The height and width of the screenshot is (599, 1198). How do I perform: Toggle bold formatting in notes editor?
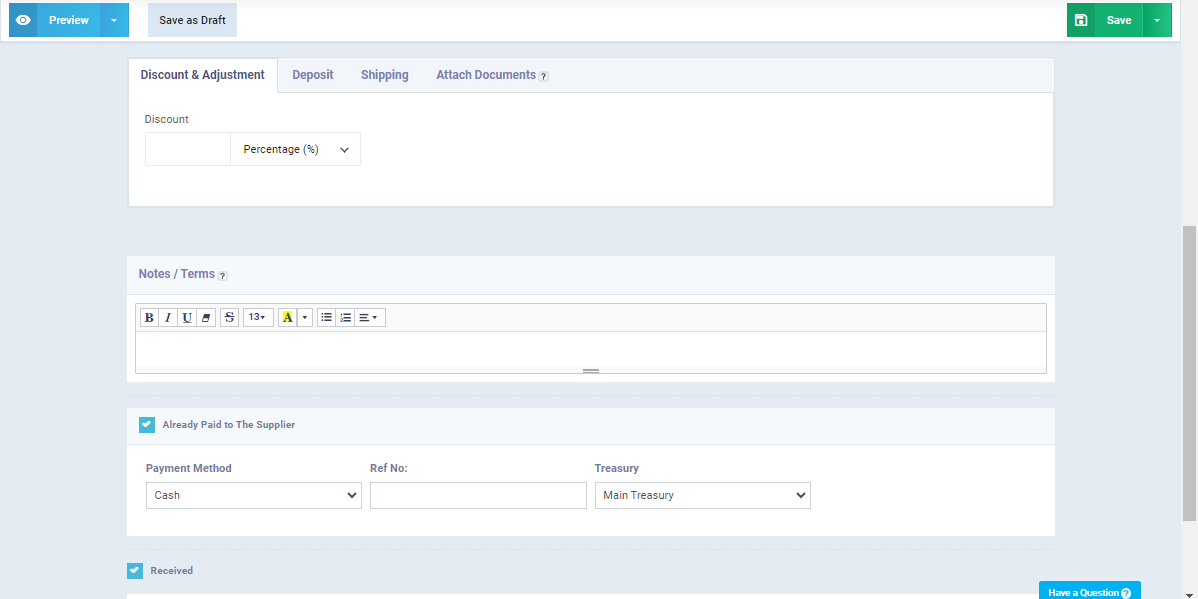(149, 318)
